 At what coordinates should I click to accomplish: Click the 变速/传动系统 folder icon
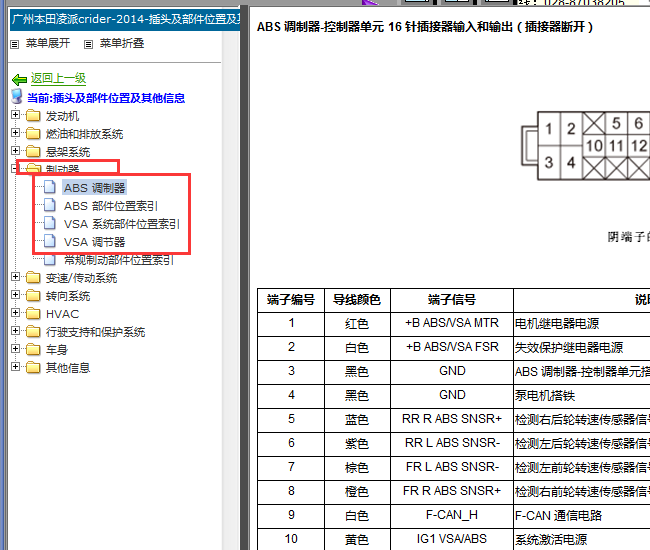[x=33, y=278]
